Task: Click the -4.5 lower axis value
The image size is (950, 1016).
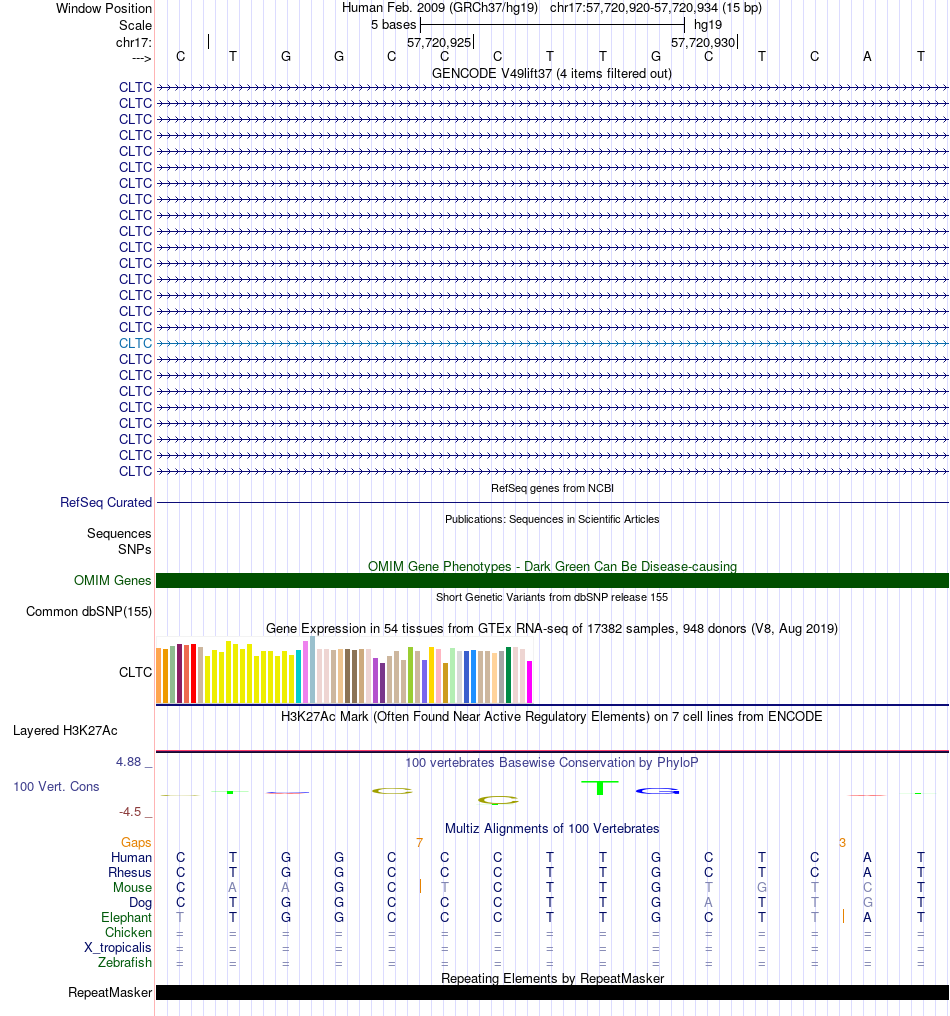Action: point(130,812)
